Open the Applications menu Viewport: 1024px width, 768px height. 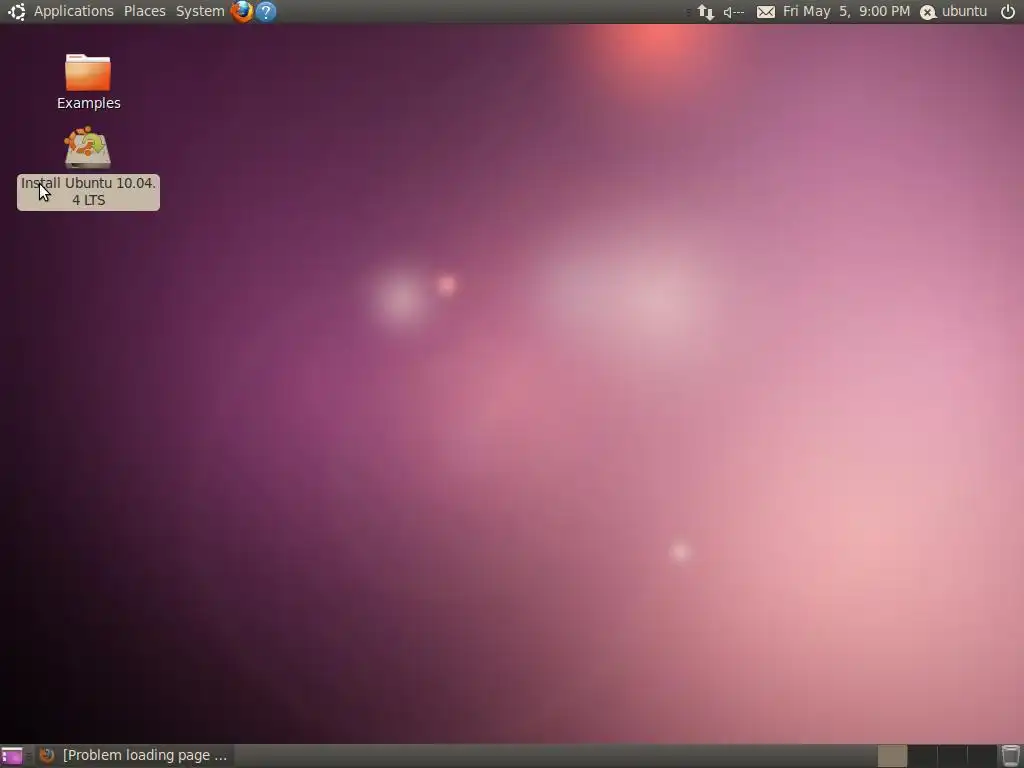(x=73, y=11)
